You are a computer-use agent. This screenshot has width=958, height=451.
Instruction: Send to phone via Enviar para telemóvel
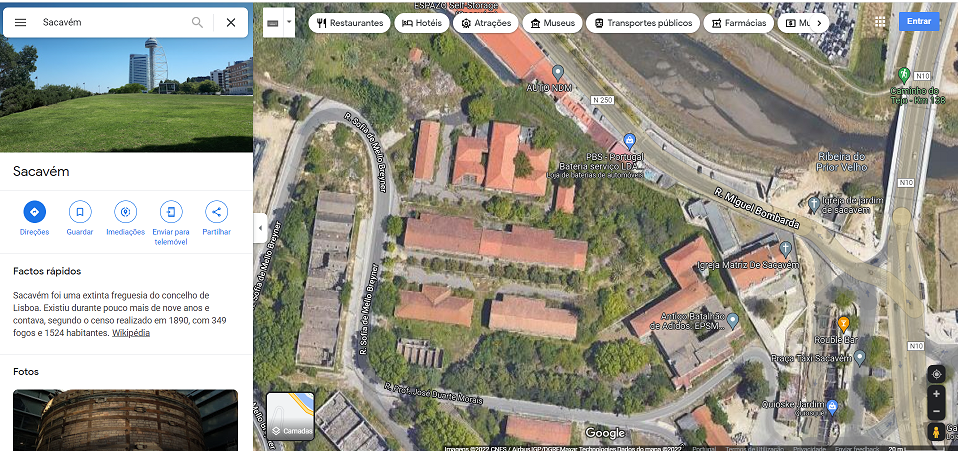(x=171, y=212)
